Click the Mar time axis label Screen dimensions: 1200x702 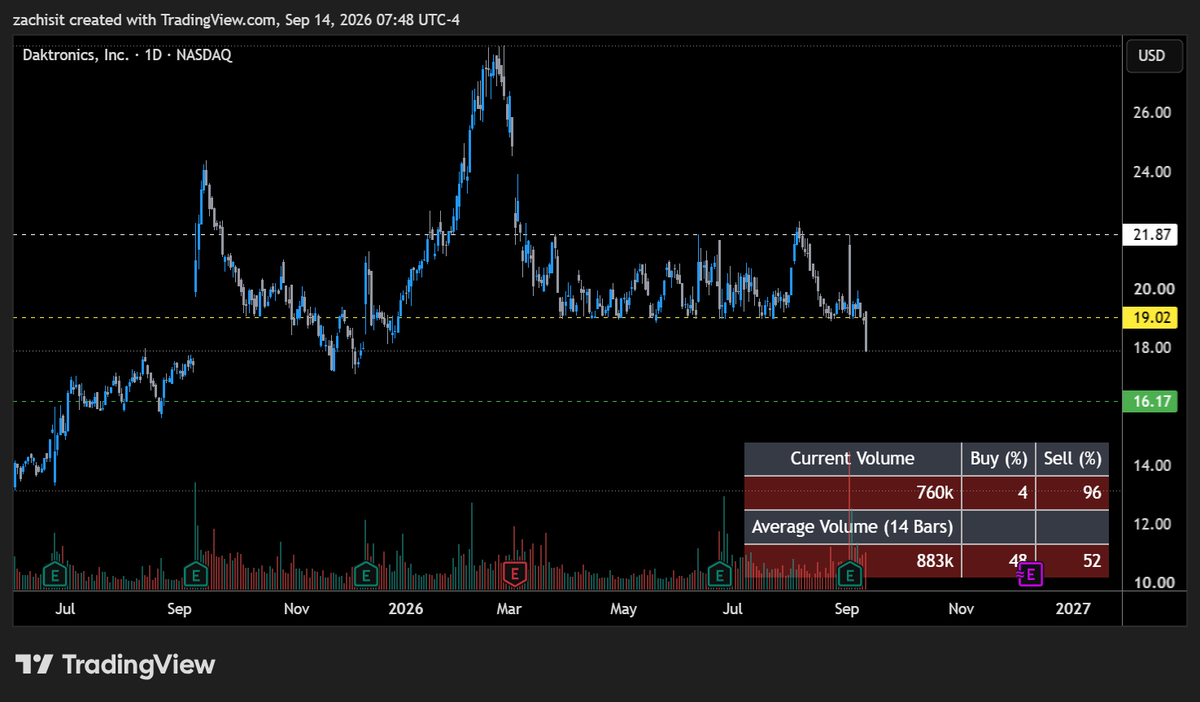tap(510, 608)
